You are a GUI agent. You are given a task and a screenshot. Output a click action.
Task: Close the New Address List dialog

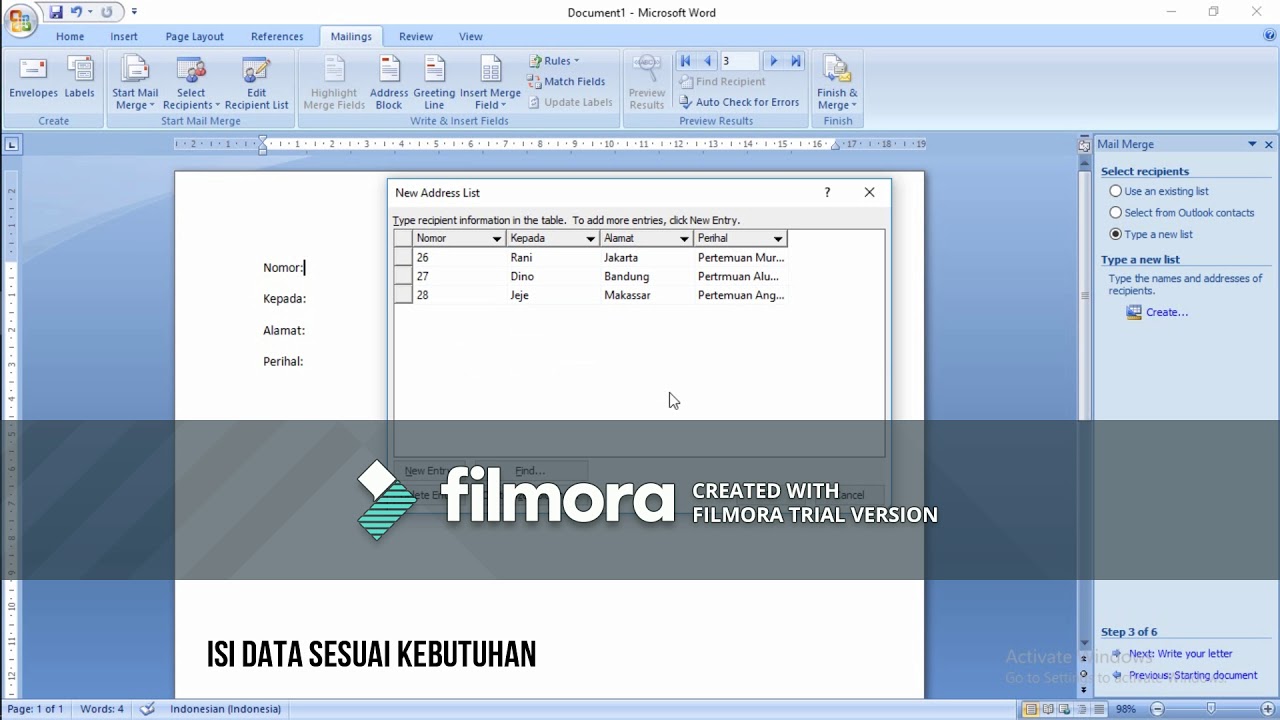pos(870,192)
